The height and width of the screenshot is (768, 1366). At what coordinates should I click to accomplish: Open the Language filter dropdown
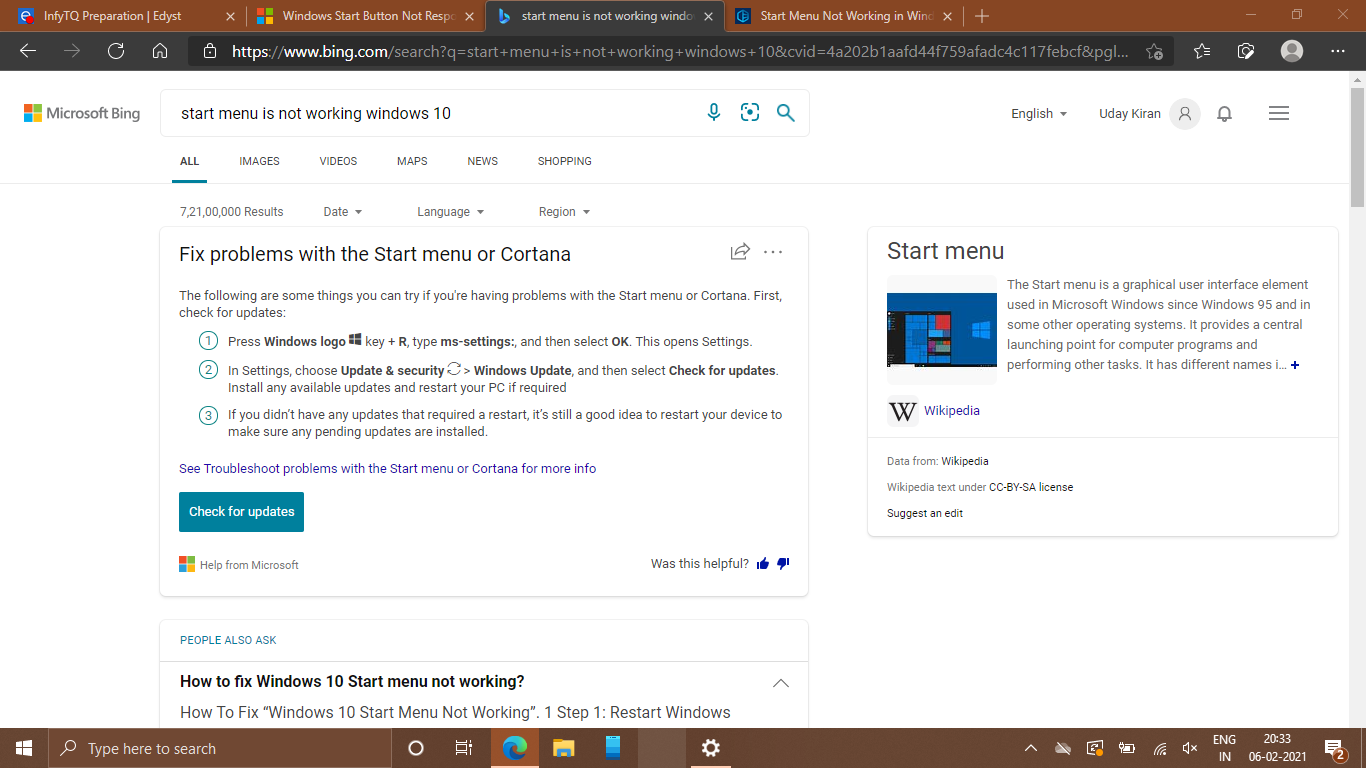[450, 212]
